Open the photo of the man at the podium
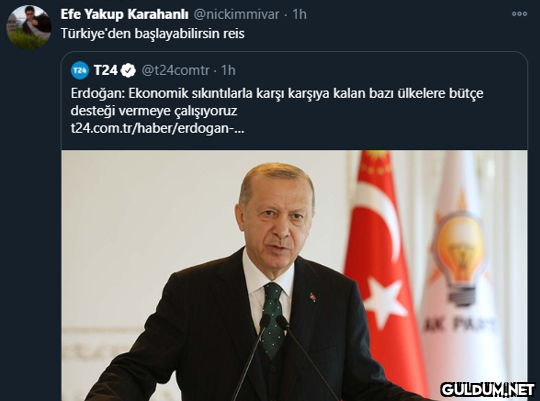 tap(294, 275)
